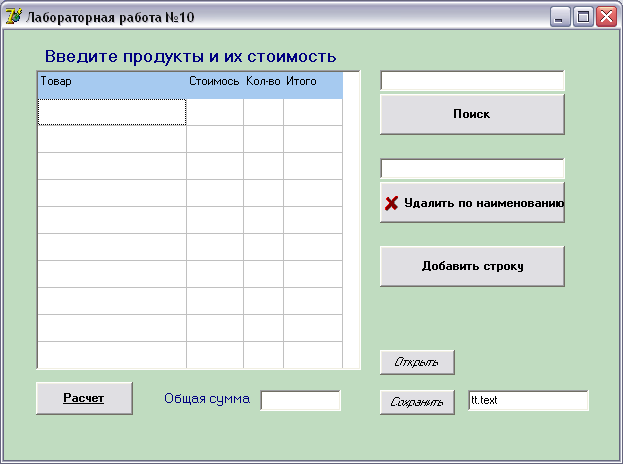The height and width of the screenshot is (464, 623).
Task: Focus the search input above Поиск
Action: pyautogui.click(x=472, y=81)
